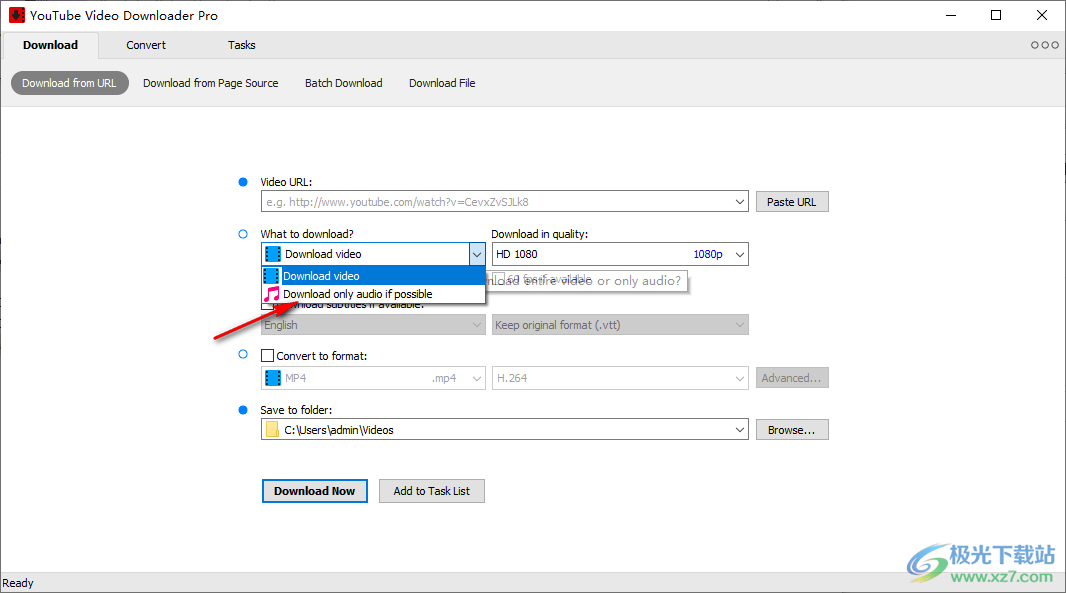This screenshot has height=593, width=1066.
Task: Click the Advanced... button
Action: pyautogui.click(x=792, y=378)
